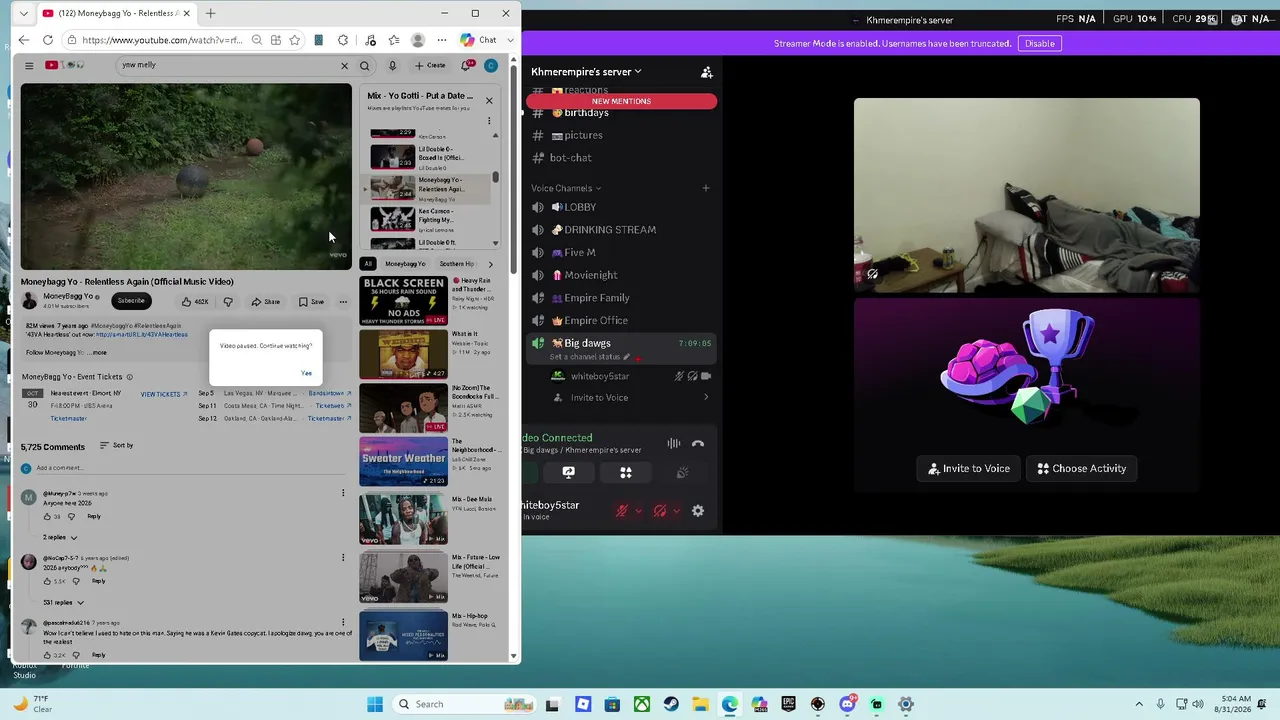This screenshot has width=1280, height=720.
Task: Go back in the Edge browser
Action: [24, 40]
